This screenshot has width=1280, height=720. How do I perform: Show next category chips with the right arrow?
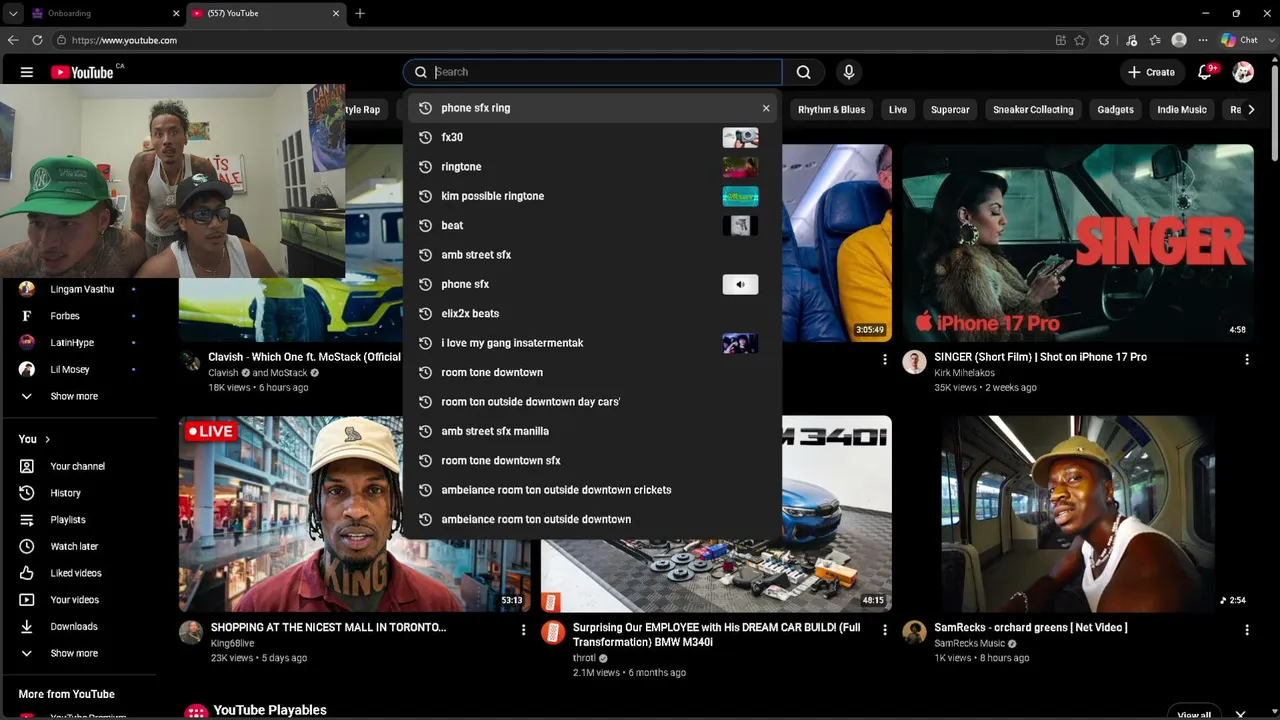(x=1251, y=110)
